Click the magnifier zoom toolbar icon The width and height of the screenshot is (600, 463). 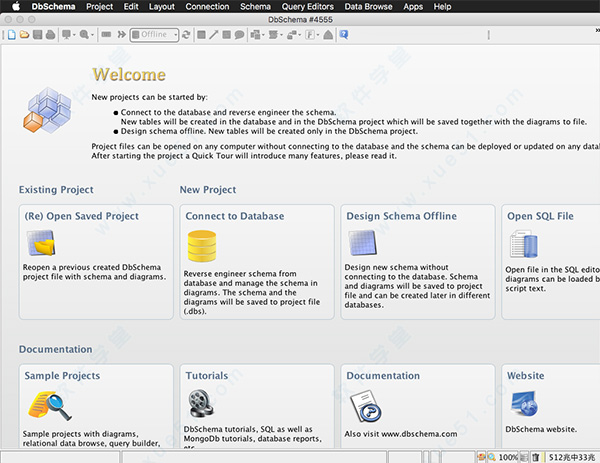[84, 35]
